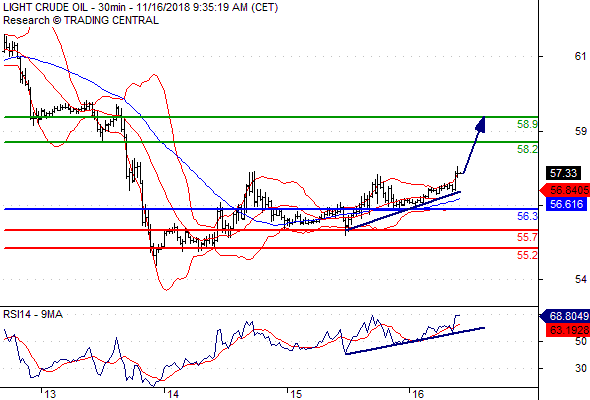This screenshot has width=590, height=400.
Task: Click the 'RSI14 - 9MA' indicator label
Action: [33, 314]
